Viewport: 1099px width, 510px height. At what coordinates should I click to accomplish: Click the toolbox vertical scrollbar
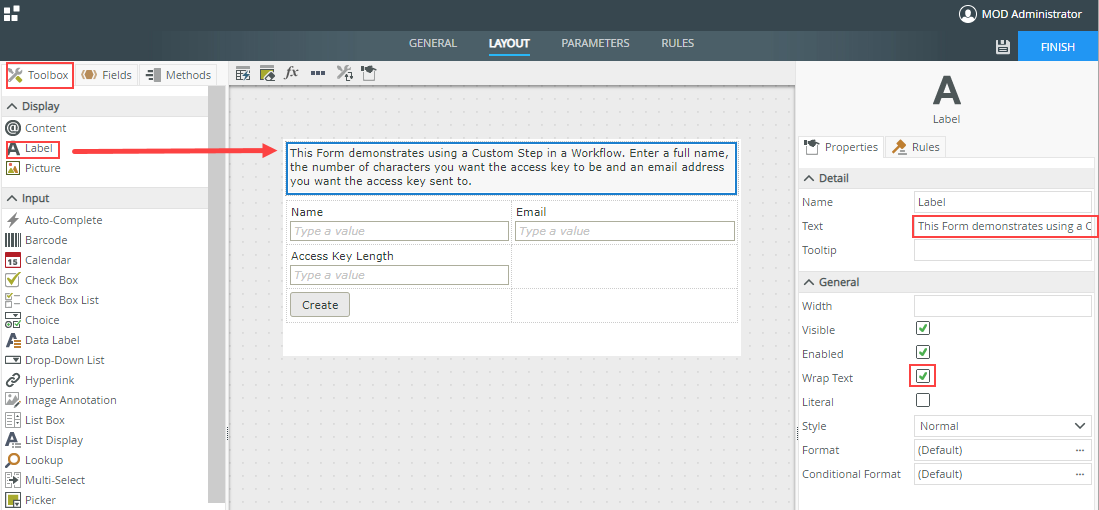pos(217,294)
